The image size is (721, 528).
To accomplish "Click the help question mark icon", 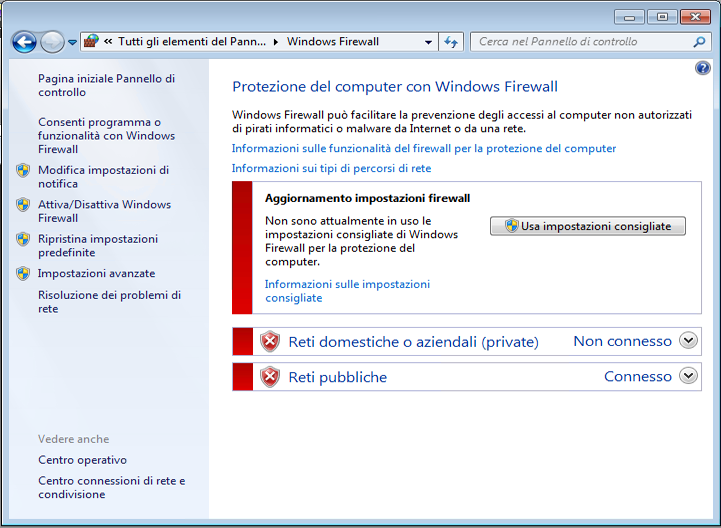I will pos(702,68).
